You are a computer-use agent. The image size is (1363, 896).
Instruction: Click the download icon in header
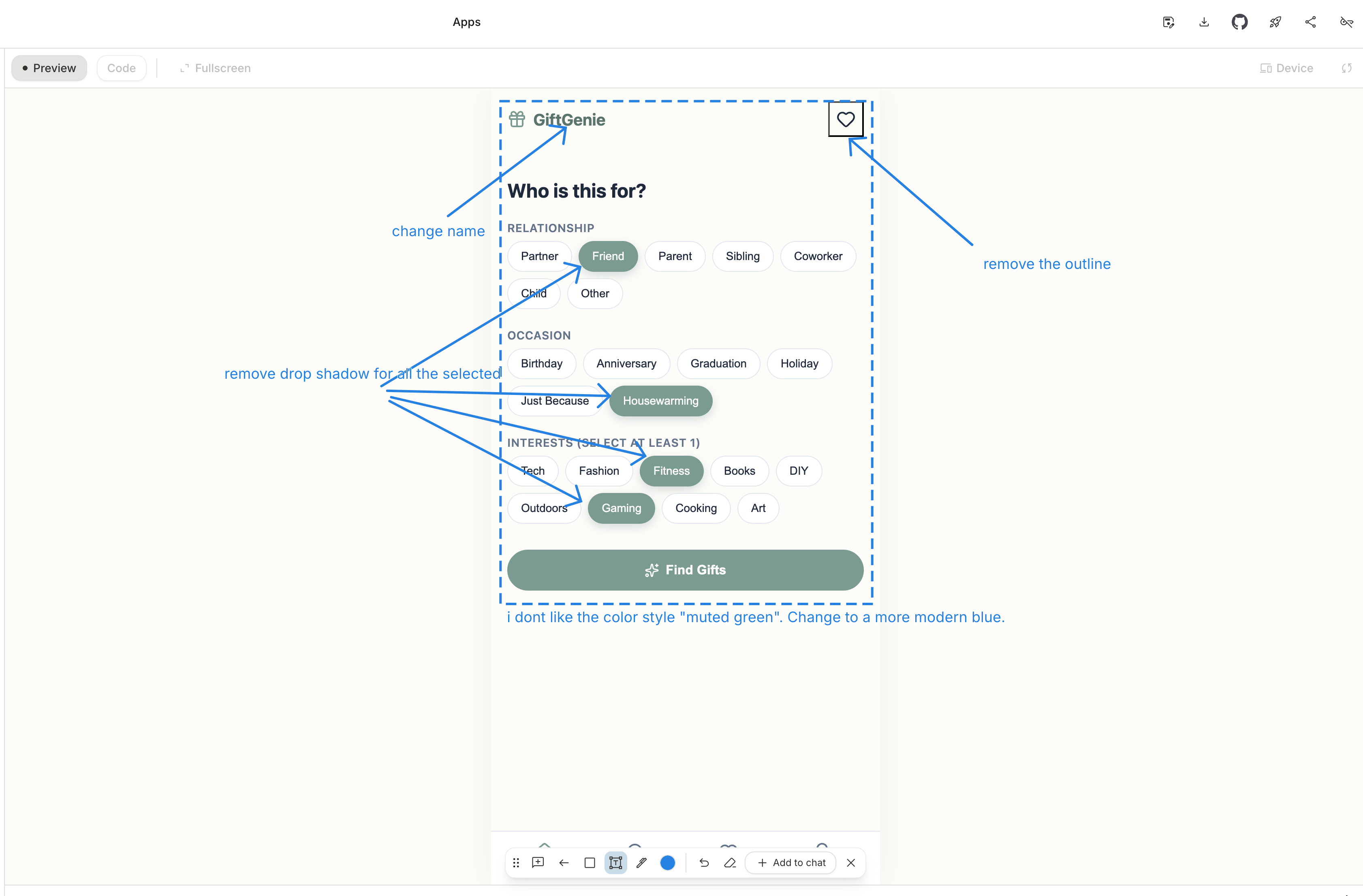pos(1204,22)
